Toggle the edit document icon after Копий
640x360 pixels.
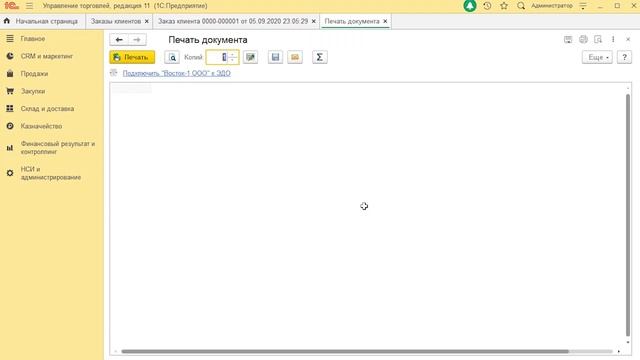[x=250, y=57]
